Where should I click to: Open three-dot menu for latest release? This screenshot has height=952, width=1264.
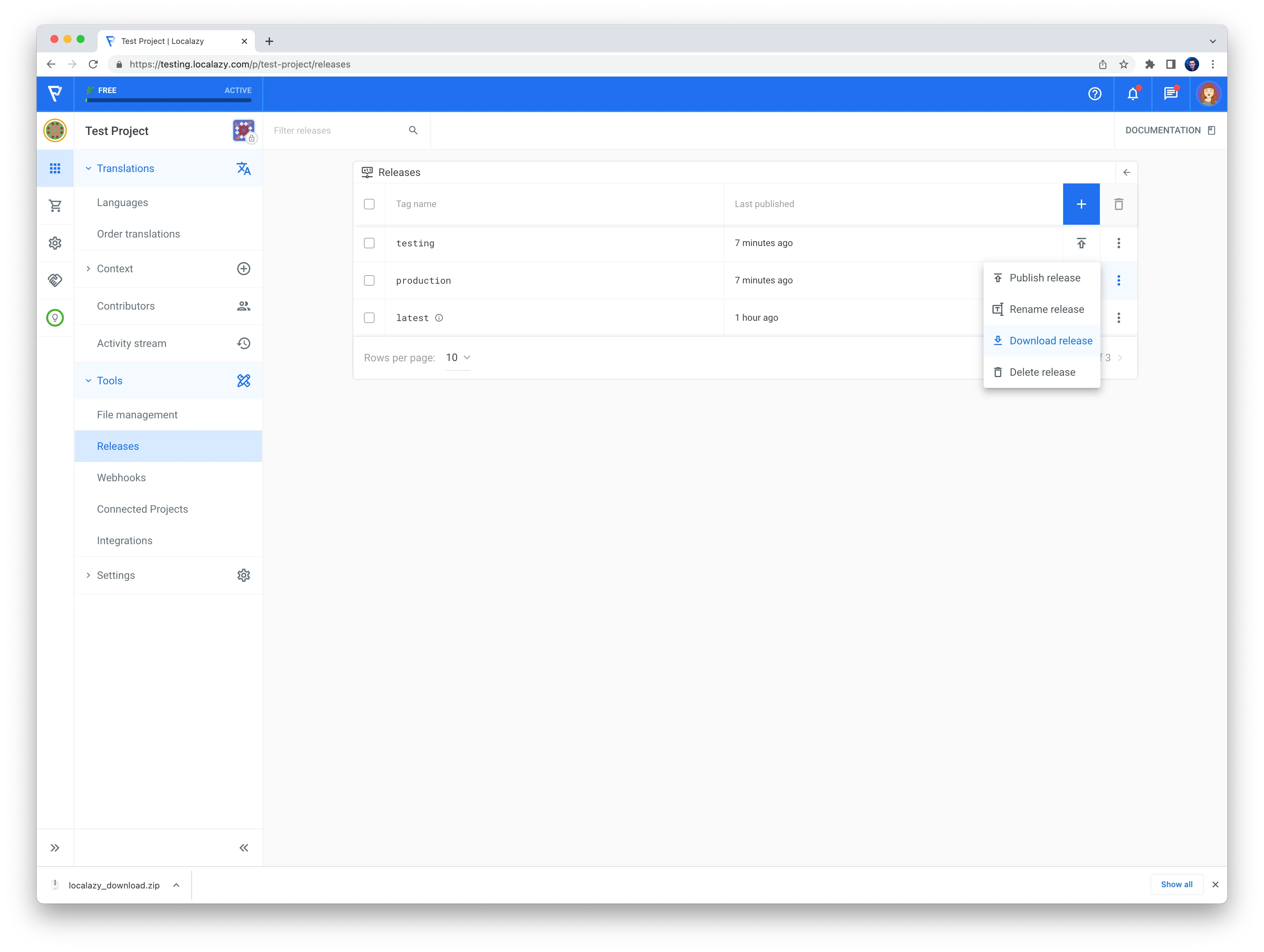(x=1118, y=318)
